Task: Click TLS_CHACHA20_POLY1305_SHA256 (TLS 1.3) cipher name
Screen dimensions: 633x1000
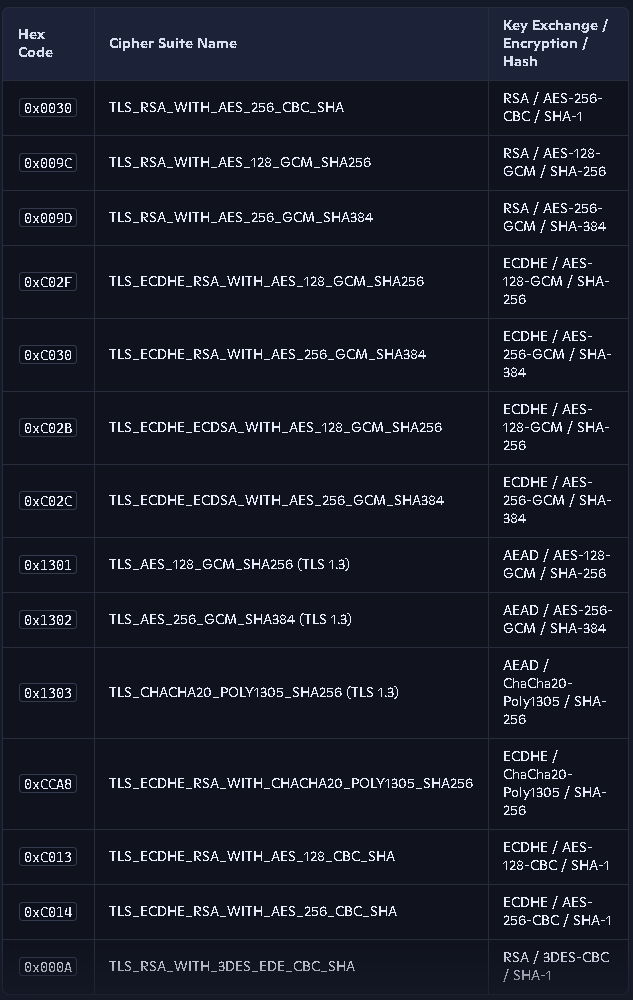Action: (x=254, y=692)
